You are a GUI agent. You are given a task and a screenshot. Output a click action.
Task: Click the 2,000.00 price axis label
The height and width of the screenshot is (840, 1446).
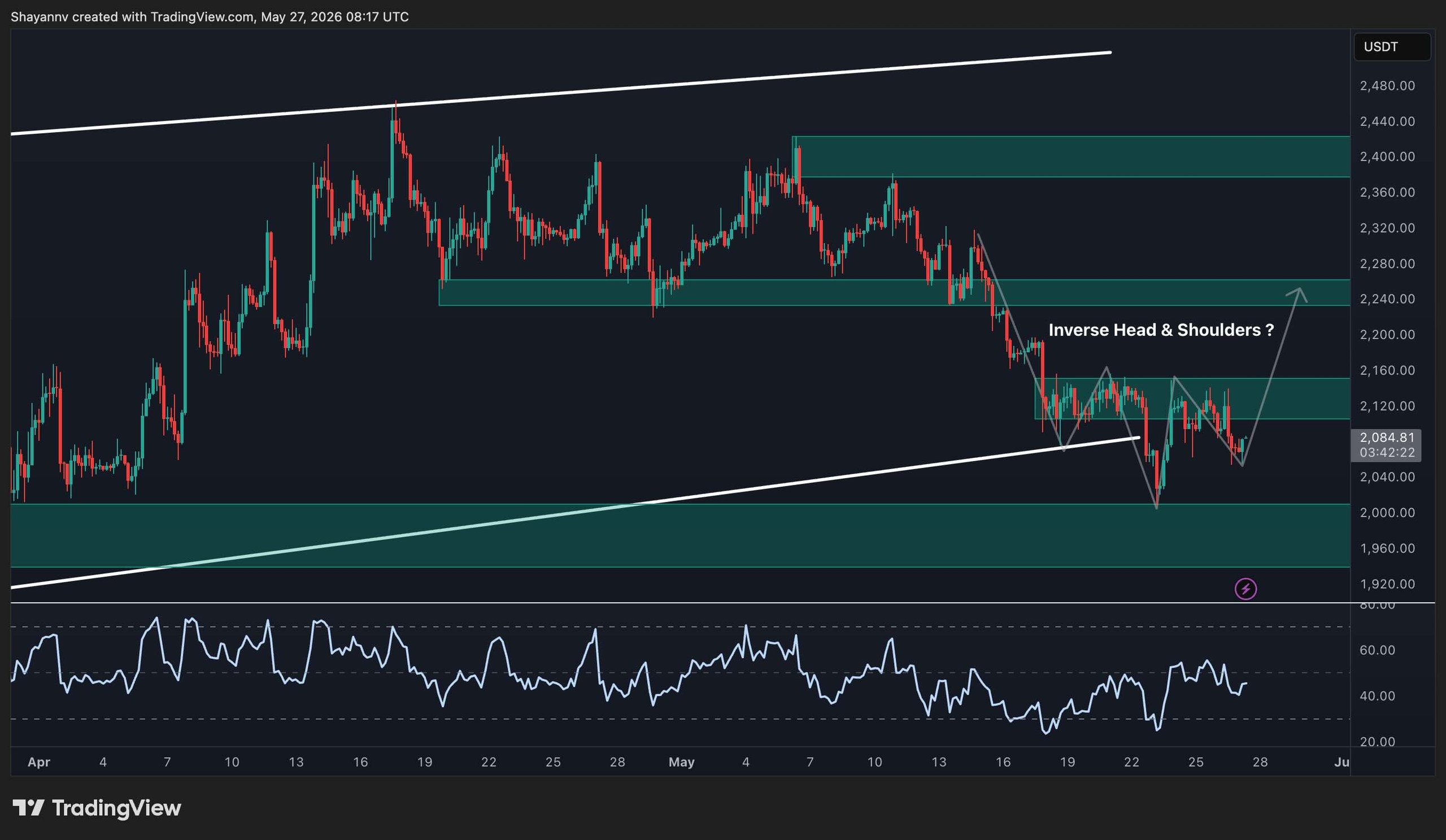1387,513
